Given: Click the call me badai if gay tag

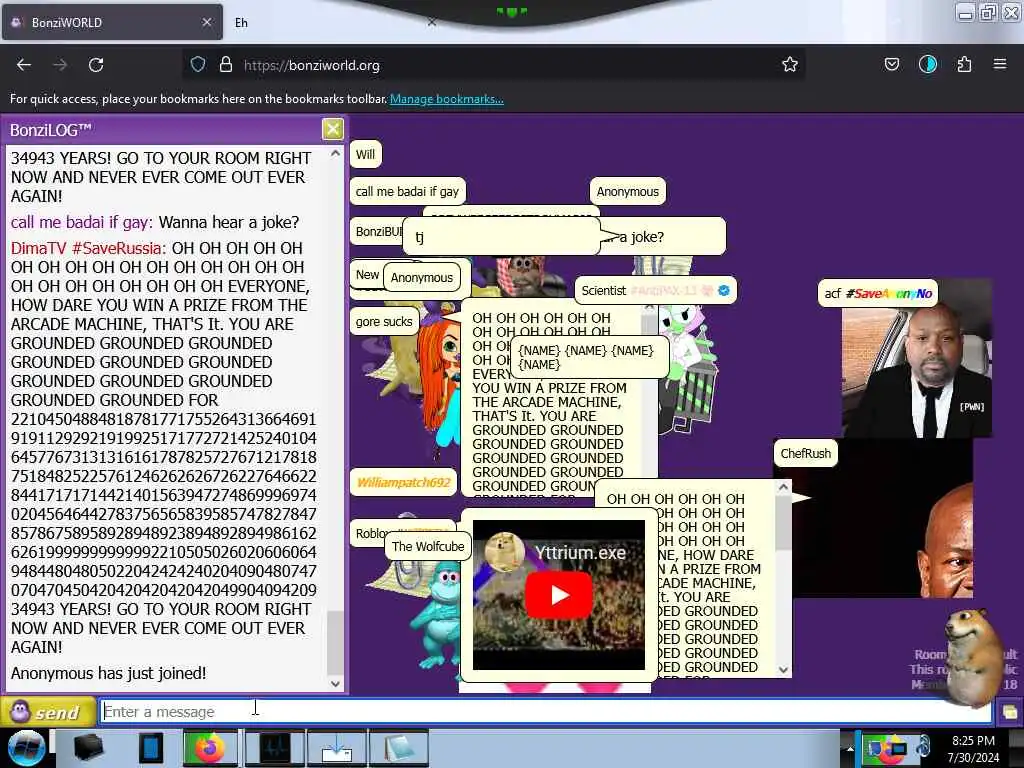Looking at the screenshot, I should [408, 191].
